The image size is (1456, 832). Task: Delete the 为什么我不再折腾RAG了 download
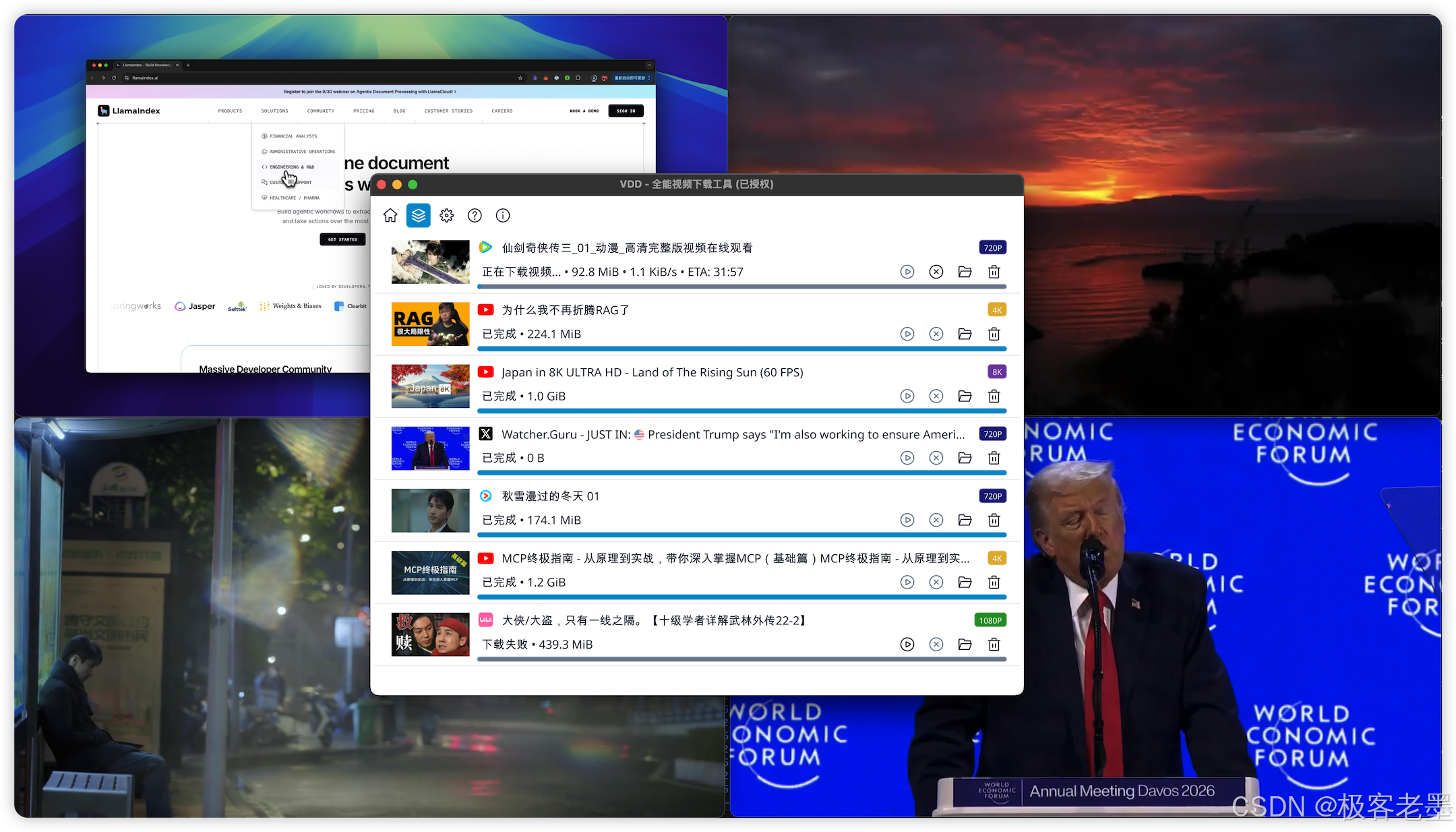pos(994,334)
